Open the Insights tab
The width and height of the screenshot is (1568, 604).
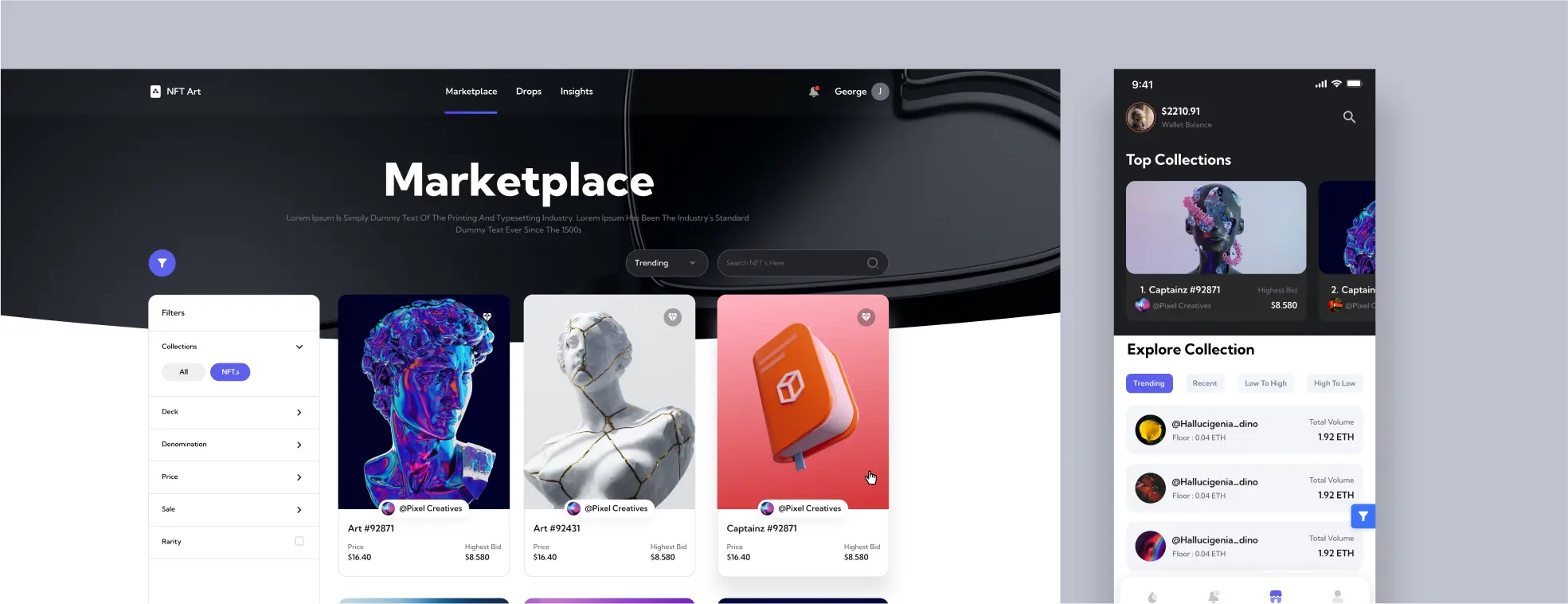click(577, 92)
